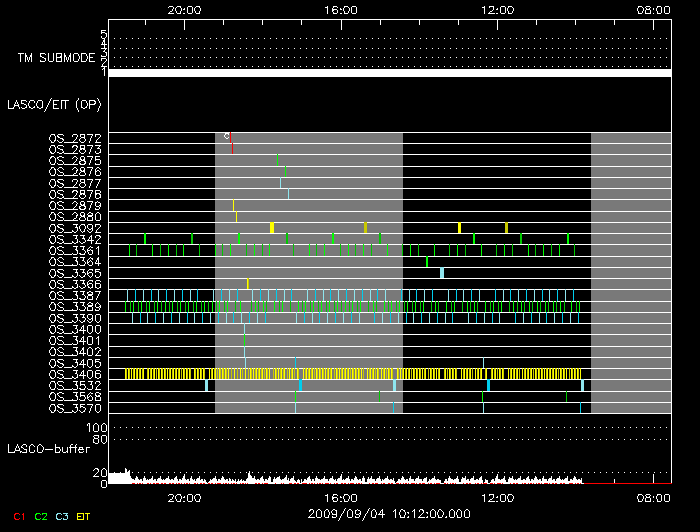This screenshot has height=532, width=700.
Task: Click the yellow marker in OS_2880 row
Action: point(236,216)
